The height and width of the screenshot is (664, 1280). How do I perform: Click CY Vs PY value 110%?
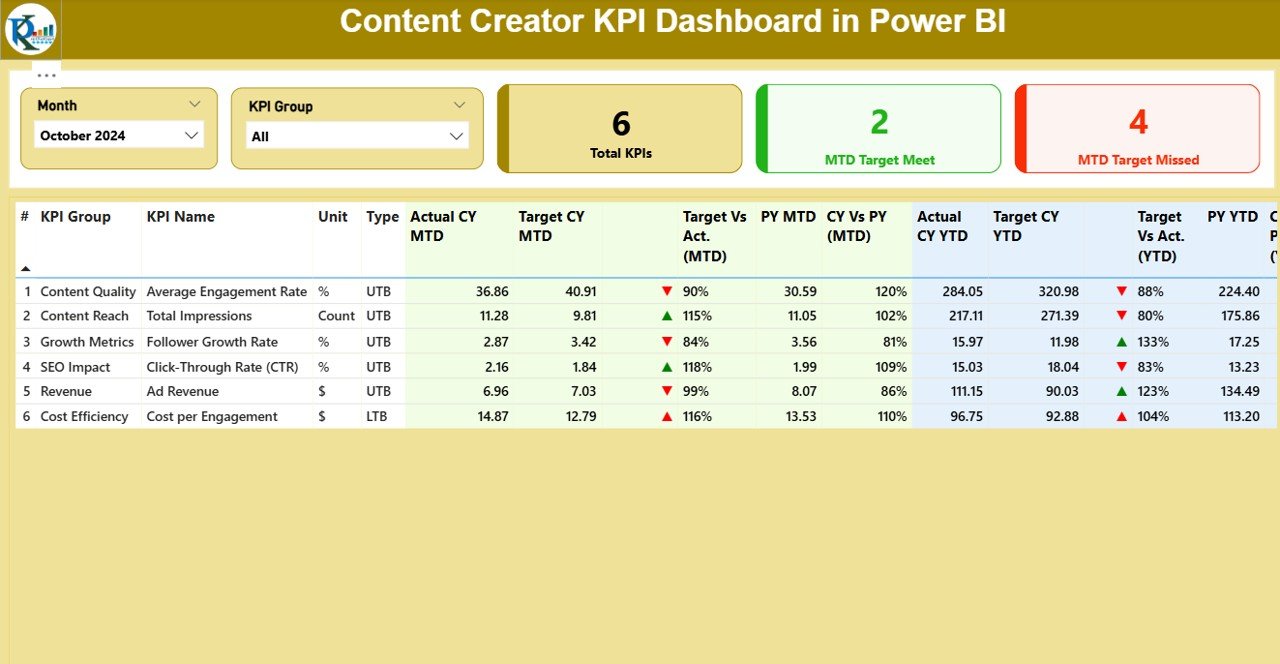click(891, 416)
